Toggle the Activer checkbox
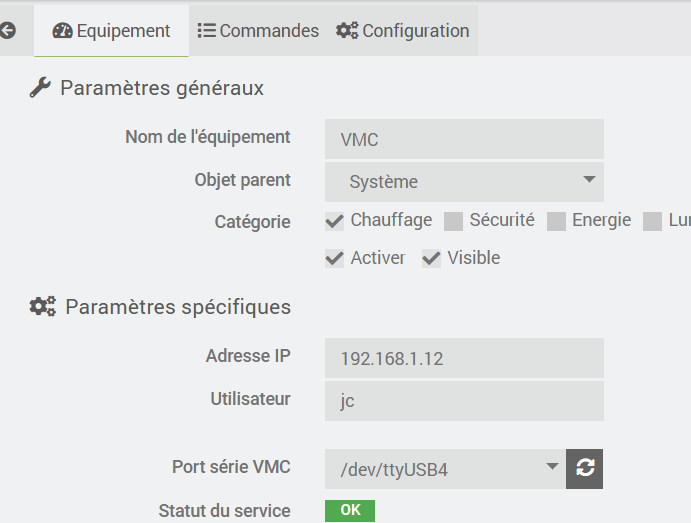Viewport: 691px width, 523px height. 335,259
